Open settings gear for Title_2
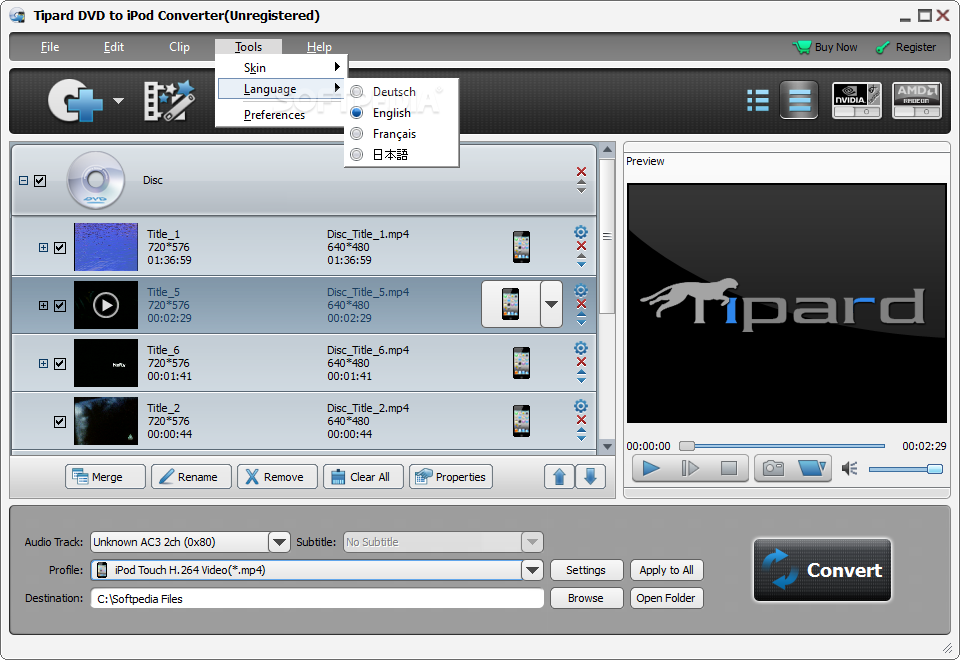 pos(580,406)
